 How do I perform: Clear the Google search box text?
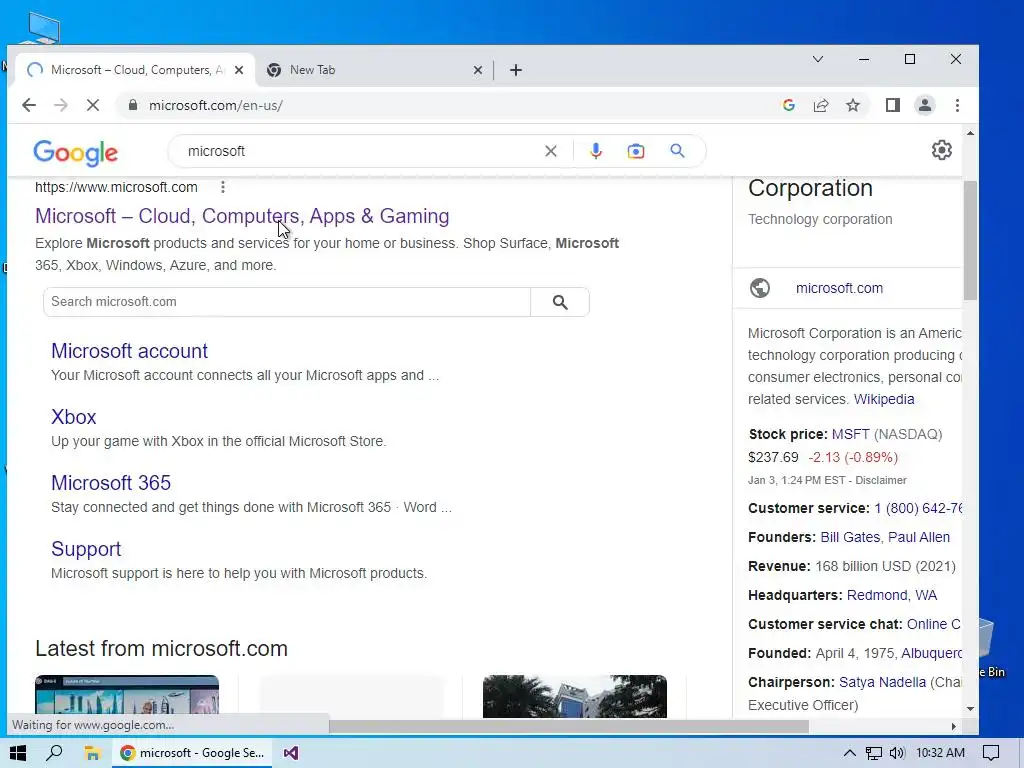click(x=551, y=152)
